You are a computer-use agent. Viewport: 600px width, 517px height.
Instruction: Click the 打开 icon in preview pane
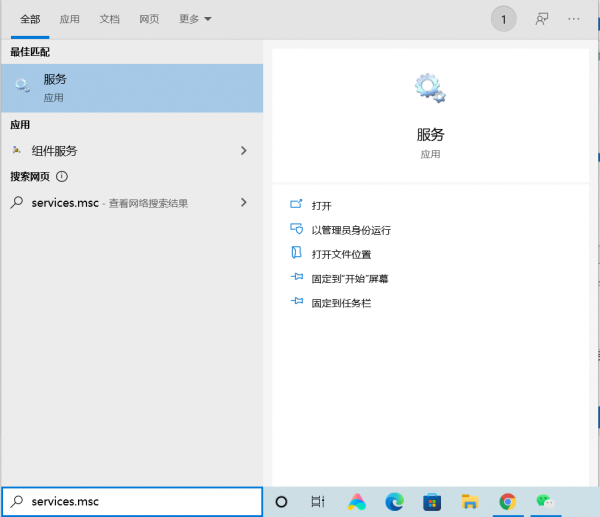tap(296, 204)
